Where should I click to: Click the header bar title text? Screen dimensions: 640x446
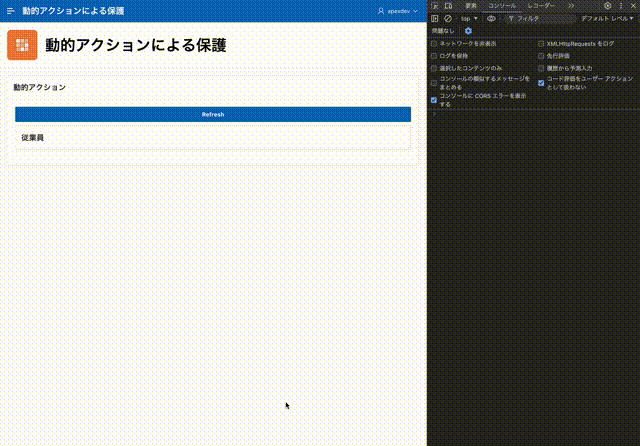point(73,11)
